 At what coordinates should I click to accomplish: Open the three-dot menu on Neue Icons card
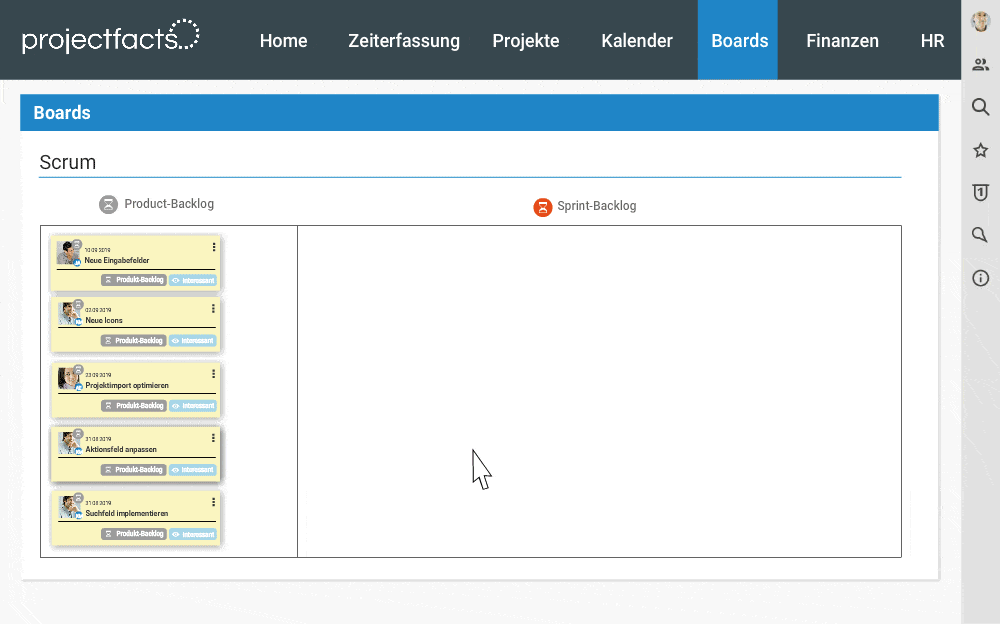coord(213,309)
